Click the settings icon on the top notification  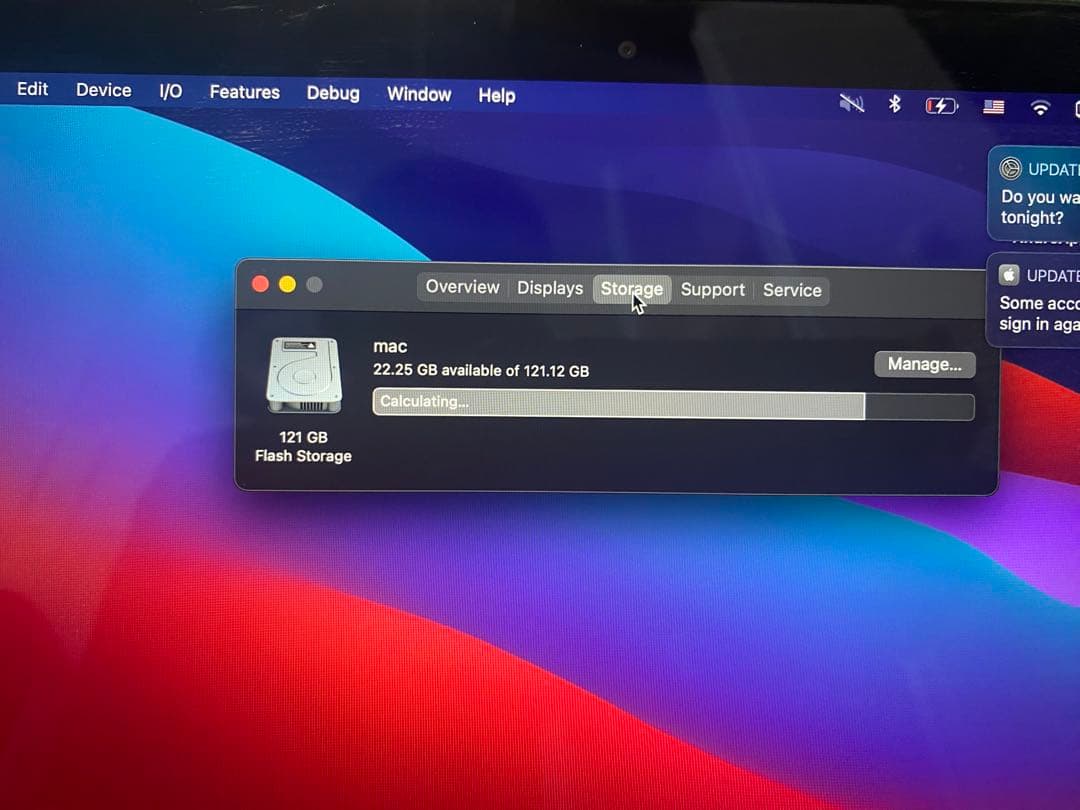(x=1012, y=169)
